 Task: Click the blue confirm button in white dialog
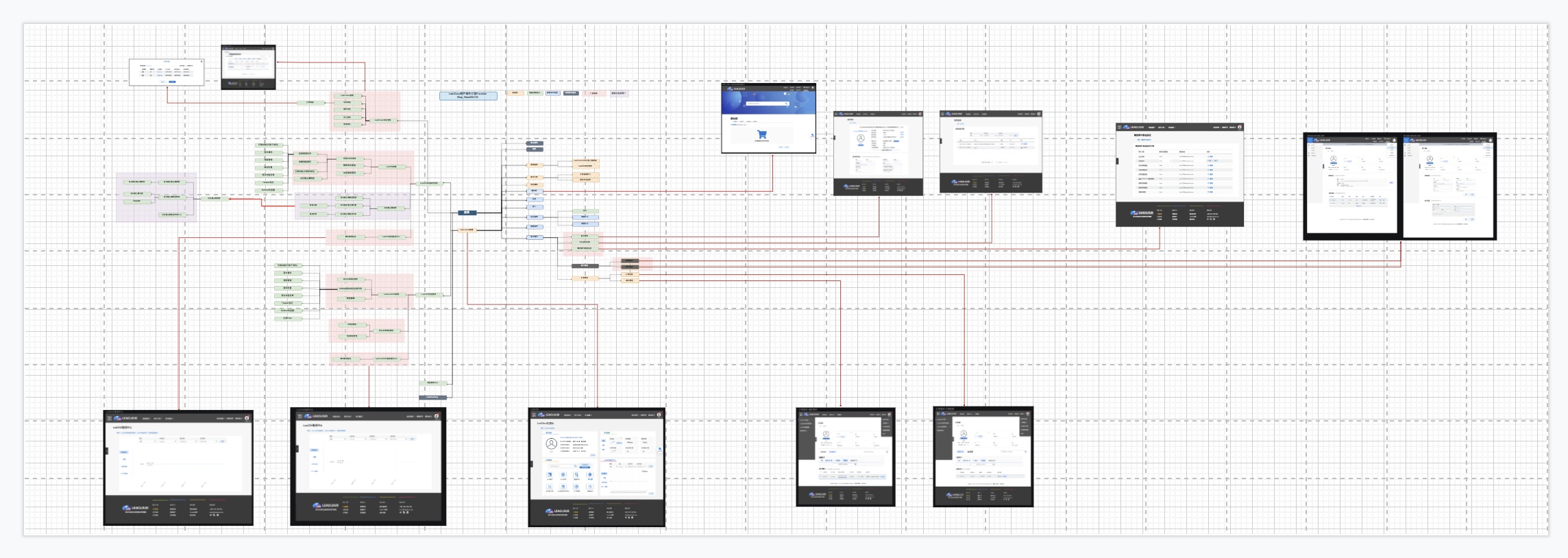coord(172,82)
